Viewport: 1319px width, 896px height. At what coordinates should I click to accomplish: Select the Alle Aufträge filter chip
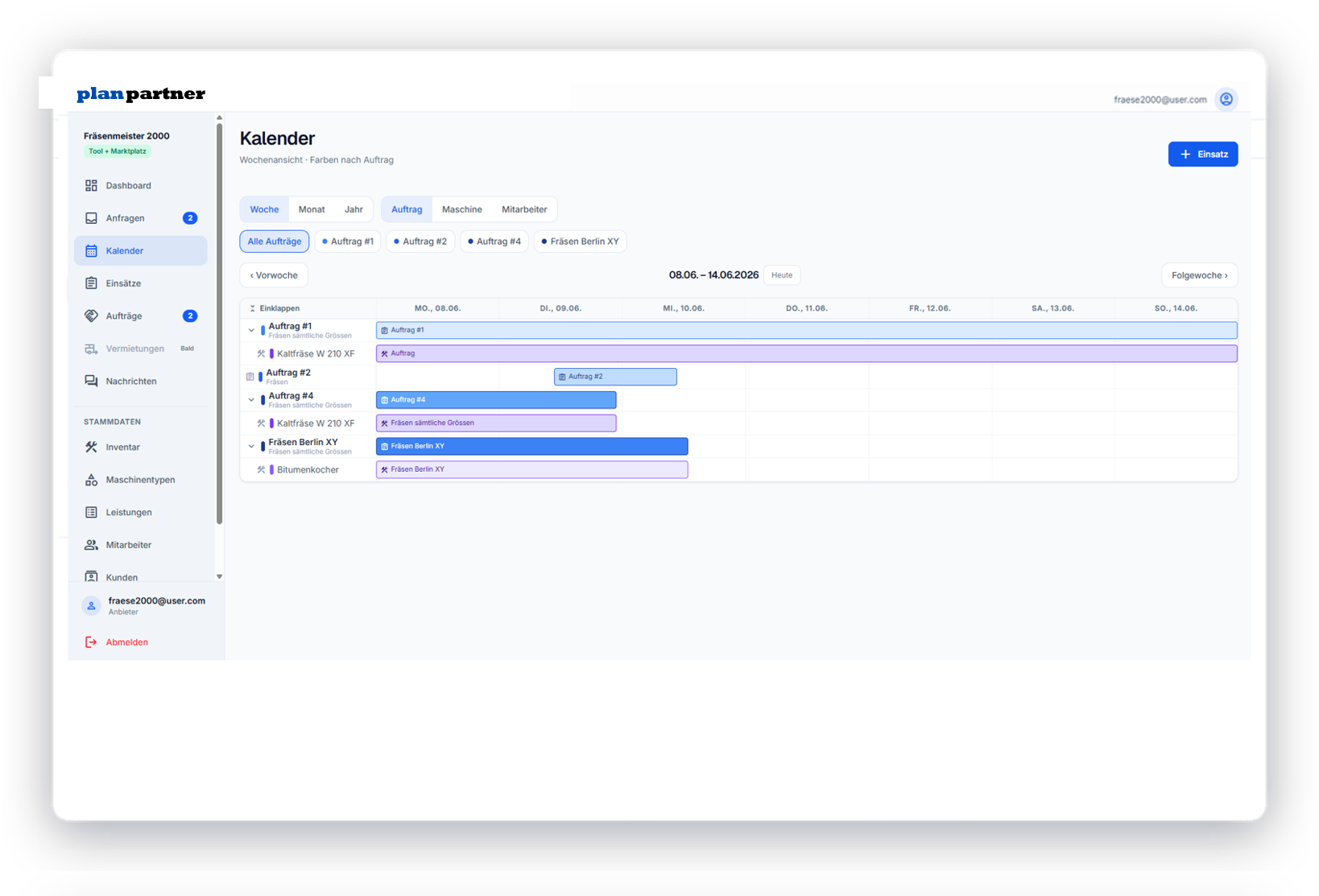(275, 242)
